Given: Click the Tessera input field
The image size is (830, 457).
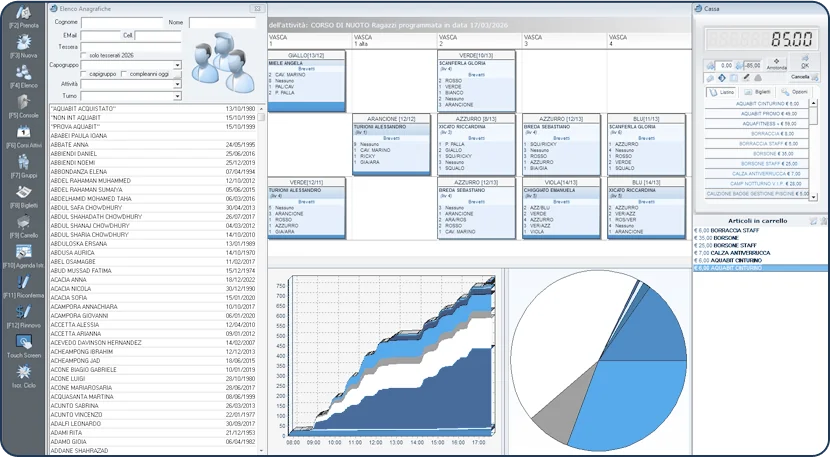Looking at the screenshot, I should pos(131,47).
